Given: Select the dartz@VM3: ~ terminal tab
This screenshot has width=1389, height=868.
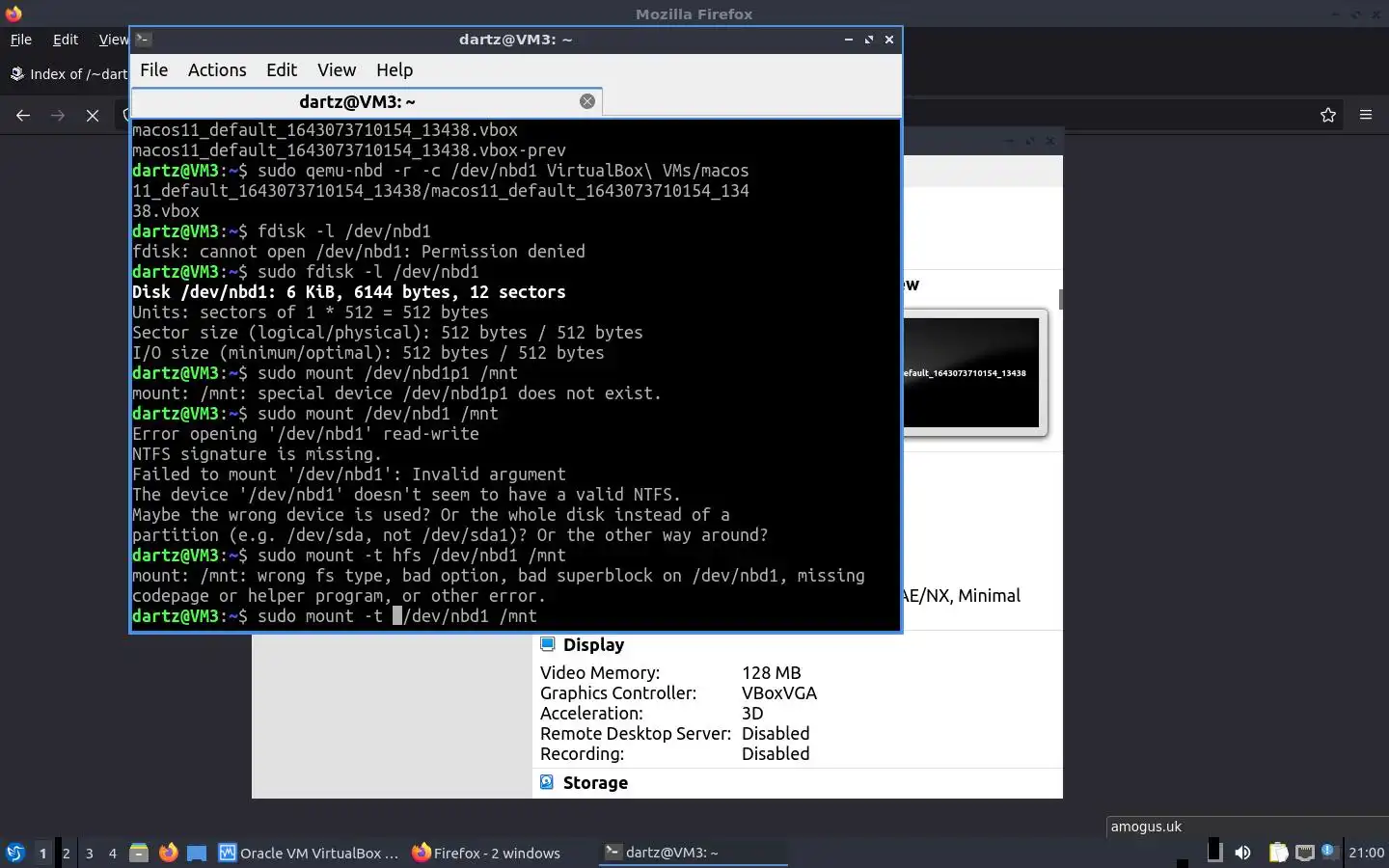Looking at the screenshot, I should pos(367,101).
